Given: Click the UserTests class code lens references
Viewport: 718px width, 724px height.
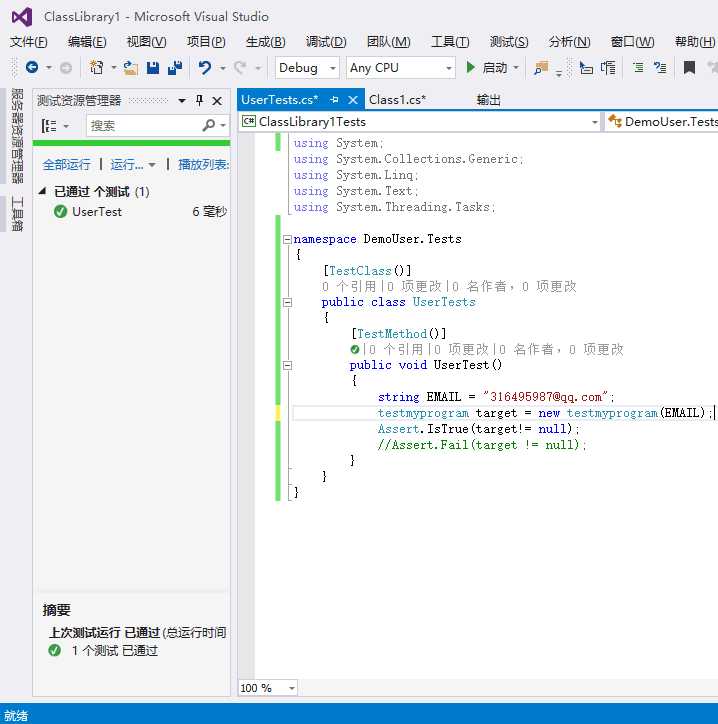Looking at the screenshot, I should [x=349, y=287].
